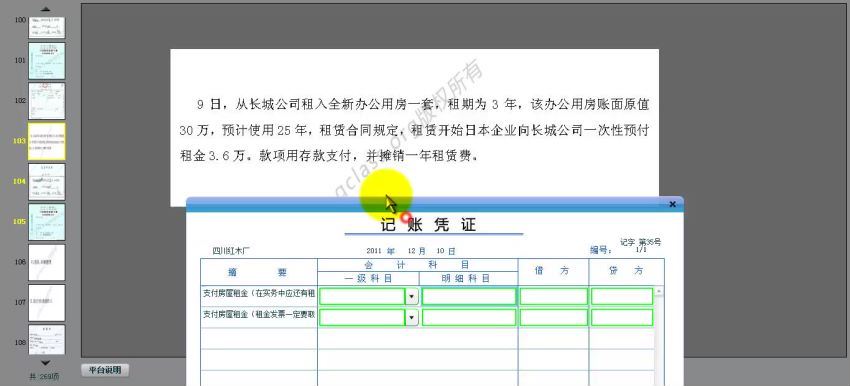Click first row 一级科目 combo field
This screenshot has height=386, width=850.
pyautogui.click(x=362, y=297)
